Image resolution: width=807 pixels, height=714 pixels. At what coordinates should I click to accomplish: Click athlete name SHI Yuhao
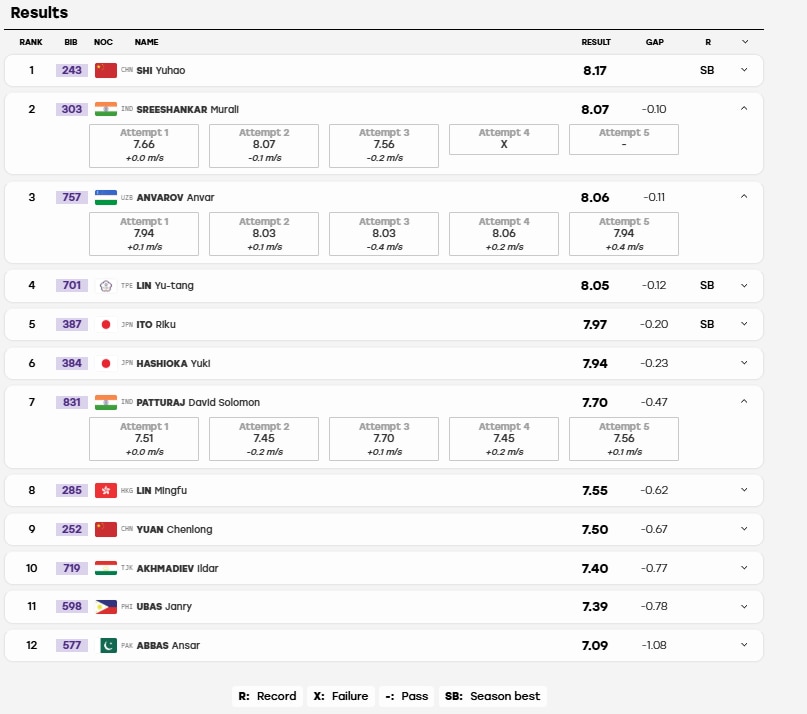click(x=161, y=71)
